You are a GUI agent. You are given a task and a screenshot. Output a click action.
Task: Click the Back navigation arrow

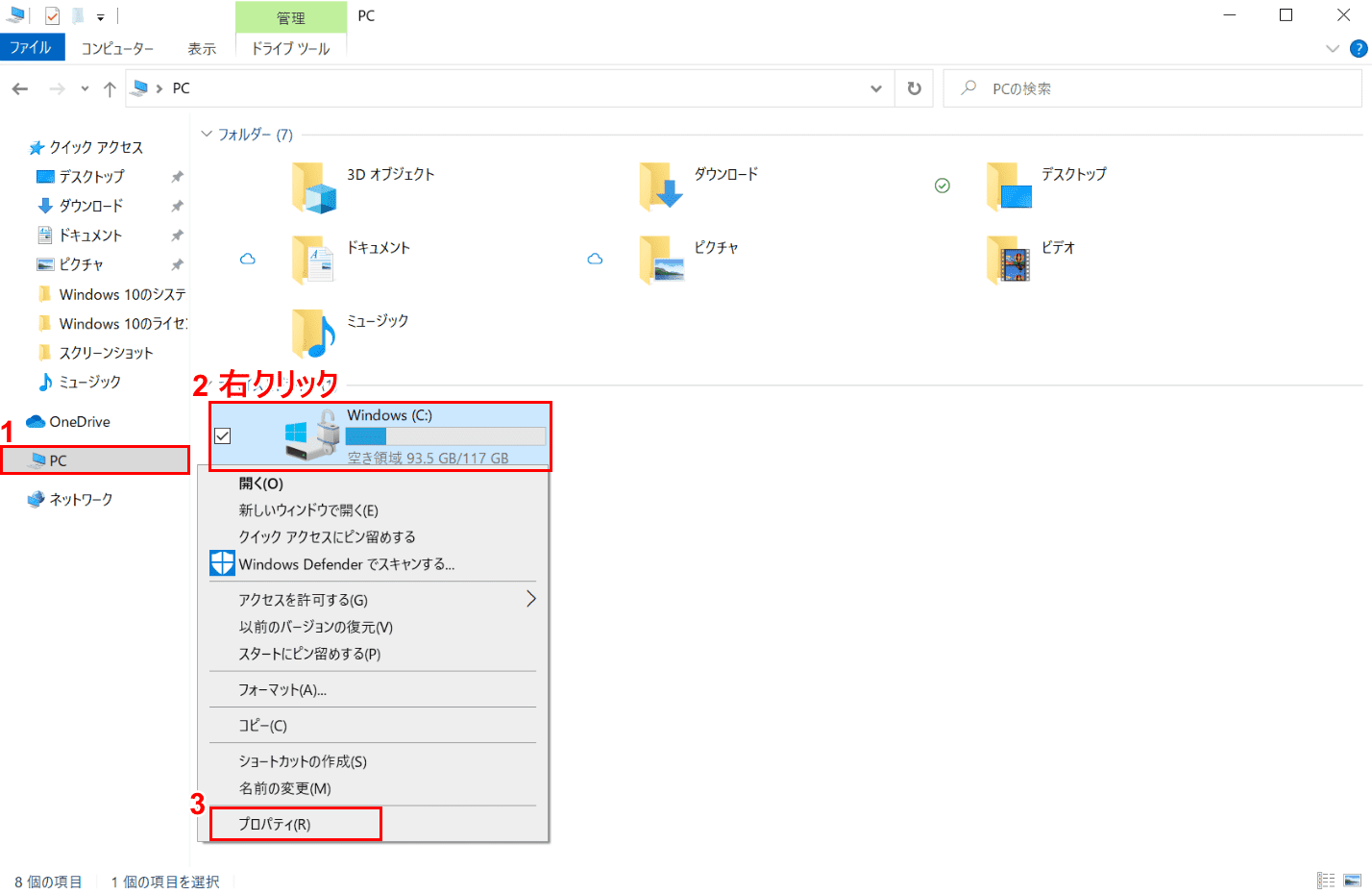click(20, 88)
